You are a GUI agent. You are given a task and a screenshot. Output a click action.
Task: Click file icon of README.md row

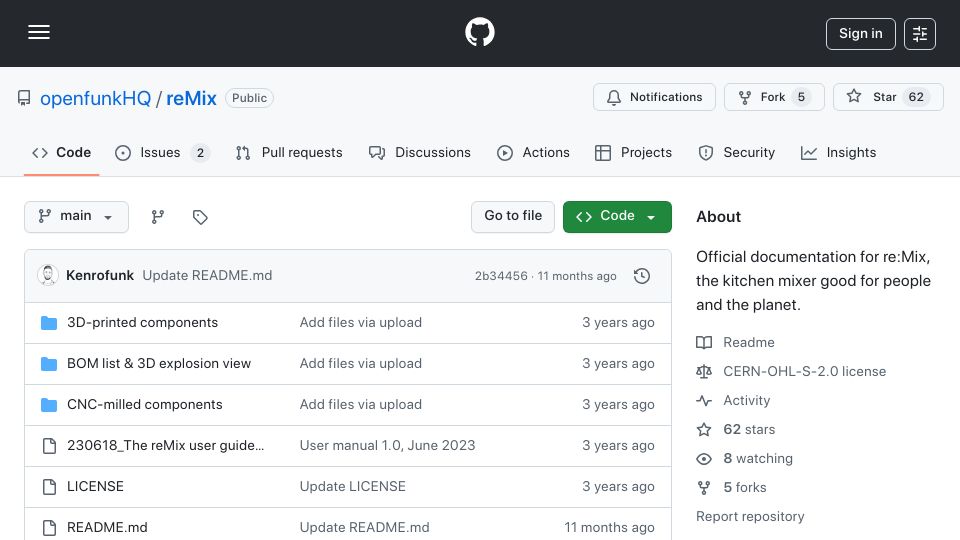49,528
